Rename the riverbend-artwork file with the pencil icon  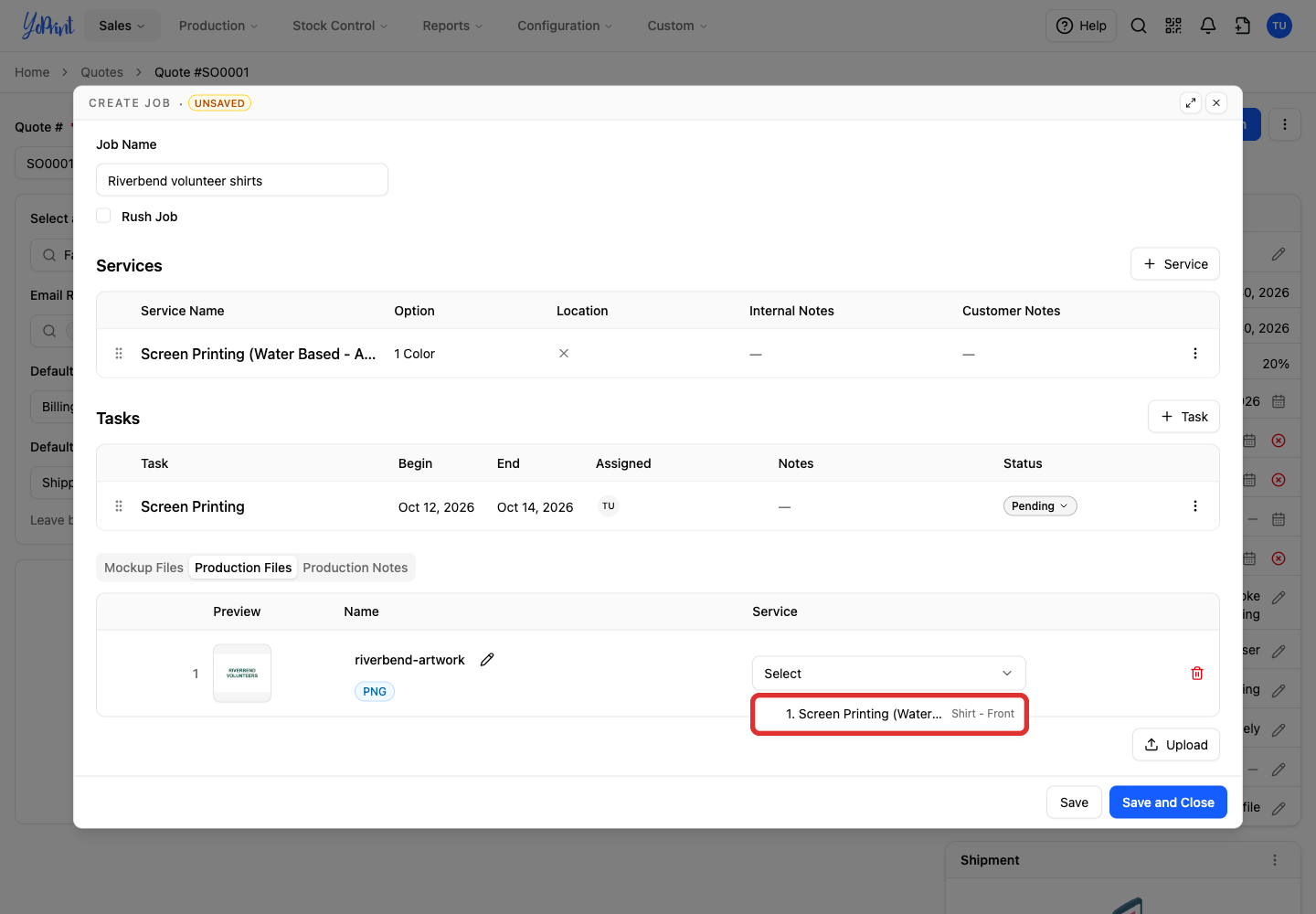pyautogui.click(x=487, y=660)
